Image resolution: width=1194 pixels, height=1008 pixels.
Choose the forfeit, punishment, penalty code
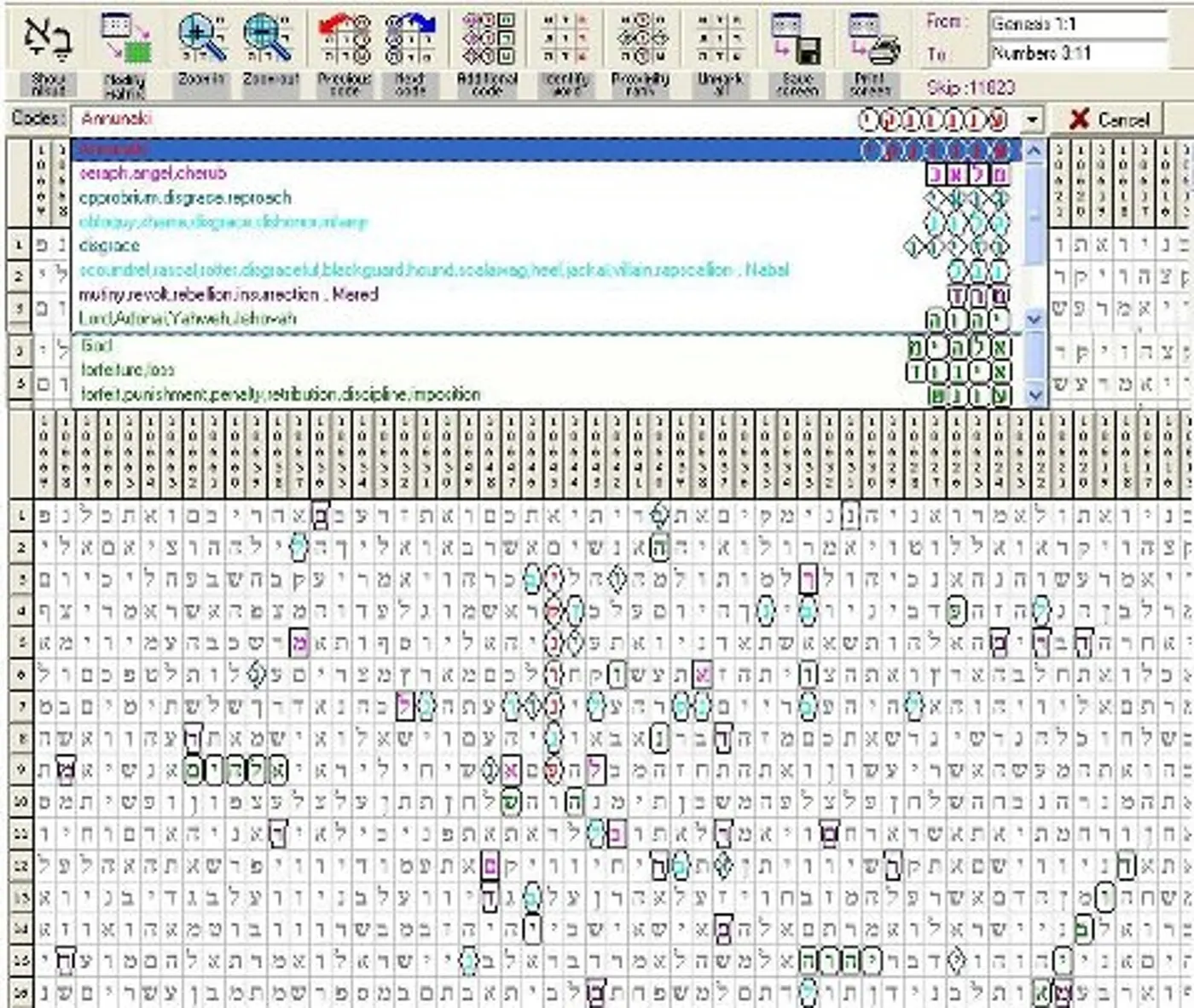click(x=547, y=394)
